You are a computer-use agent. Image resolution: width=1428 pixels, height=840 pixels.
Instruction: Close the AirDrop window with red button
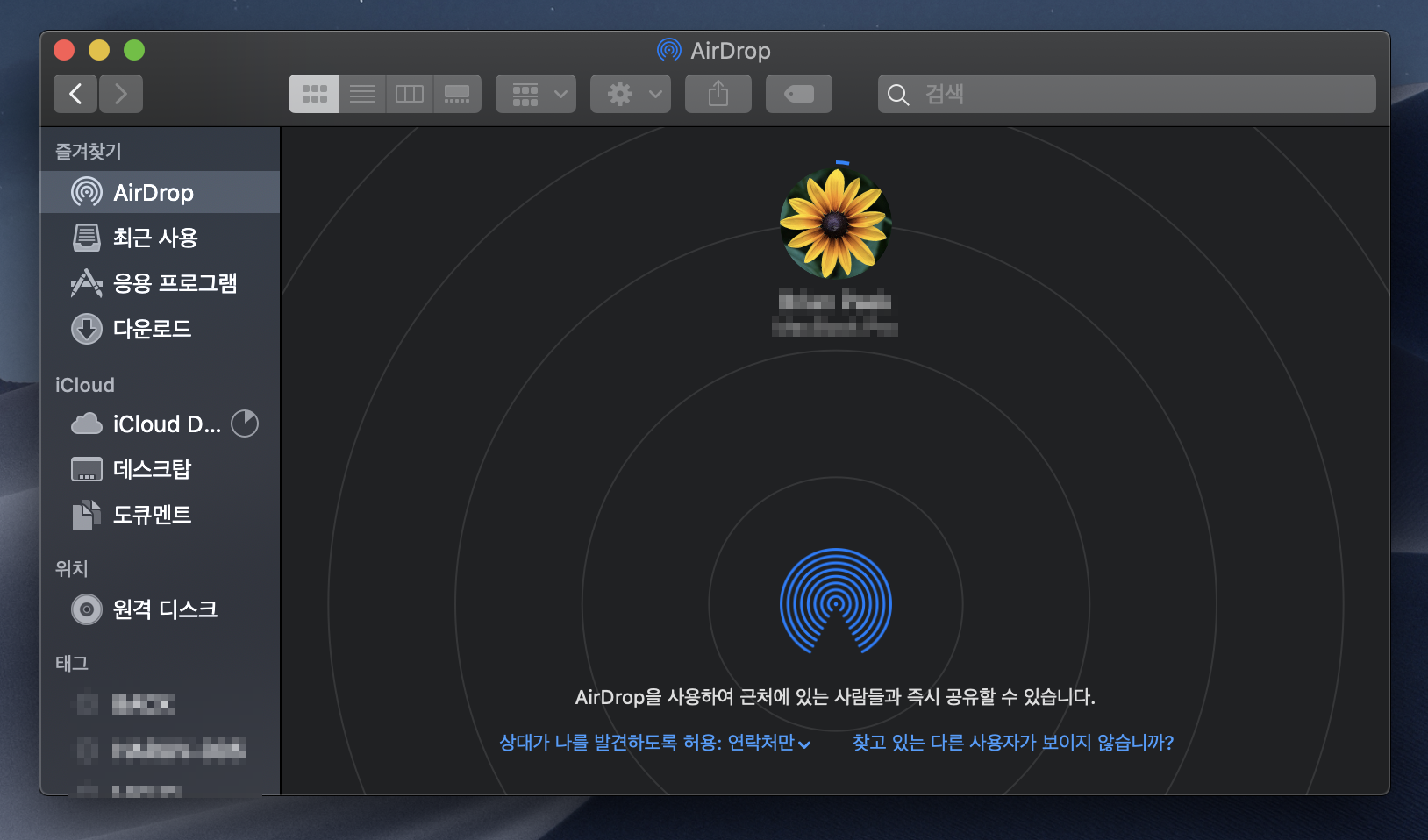[x=64, y=50]
